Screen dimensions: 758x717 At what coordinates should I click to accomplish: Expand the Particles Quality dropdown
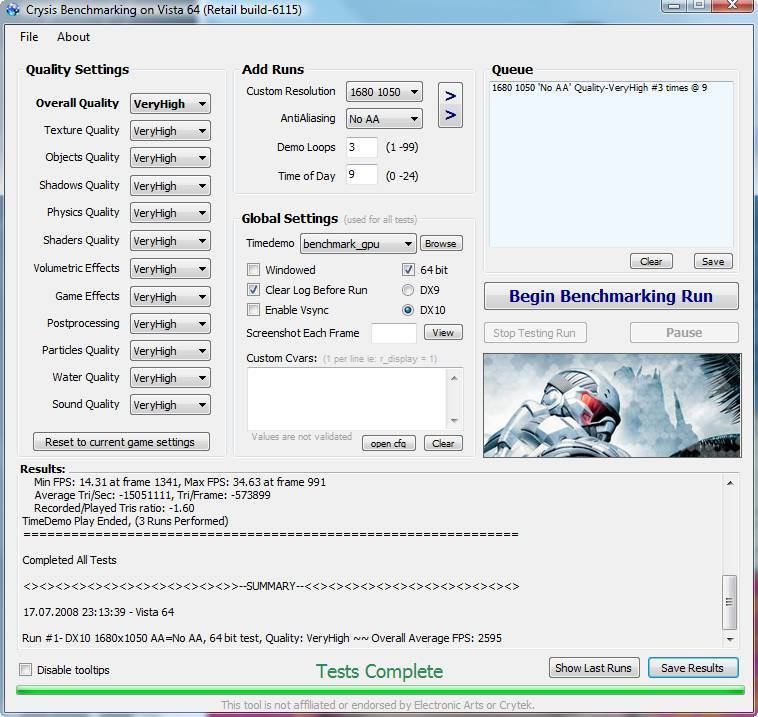click(x=170, y=351)
